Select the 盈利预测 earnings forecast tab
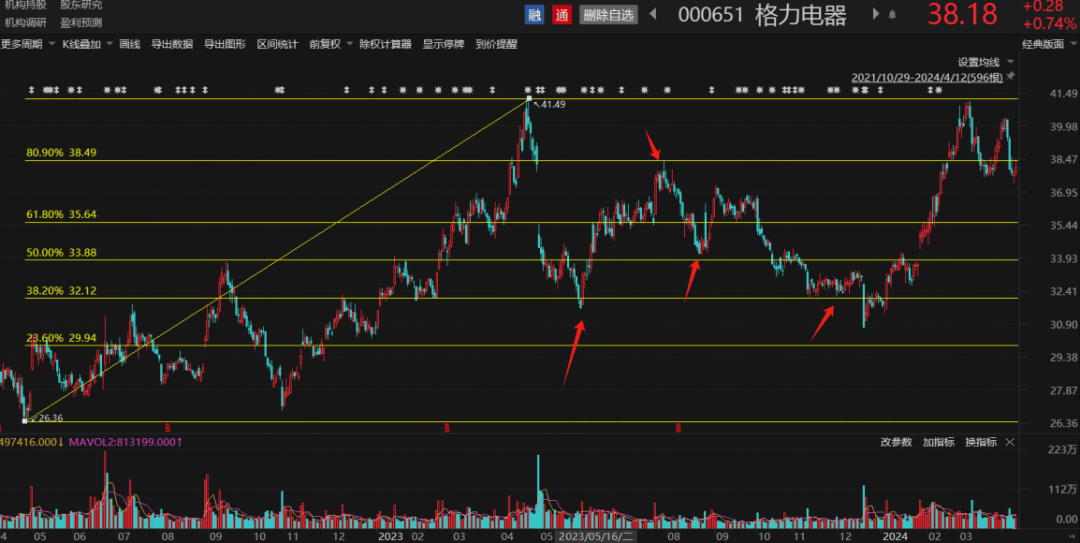1080x543 pixels. [x=81, y=22]
